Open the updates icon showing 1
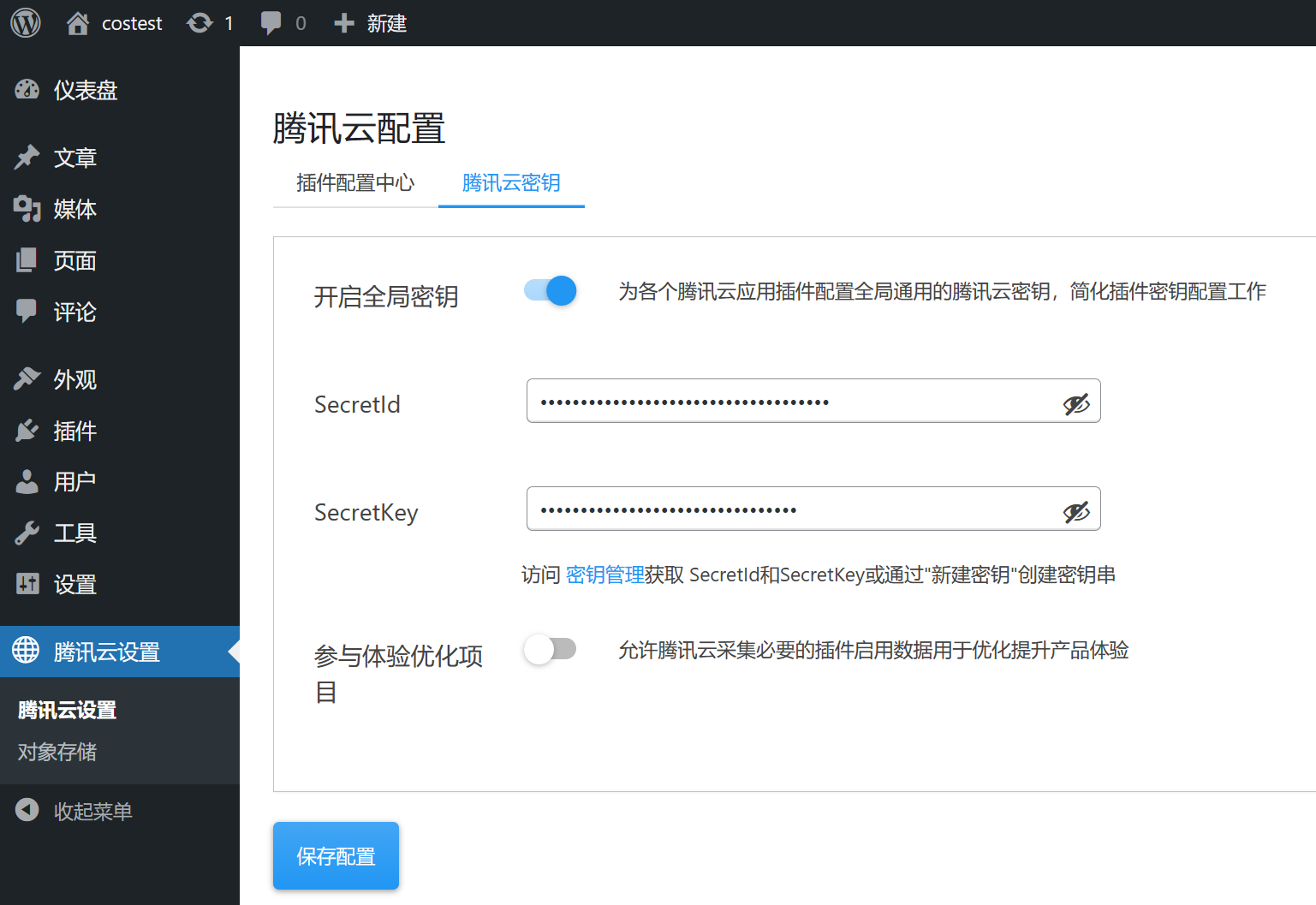 (x=199, y=23)
